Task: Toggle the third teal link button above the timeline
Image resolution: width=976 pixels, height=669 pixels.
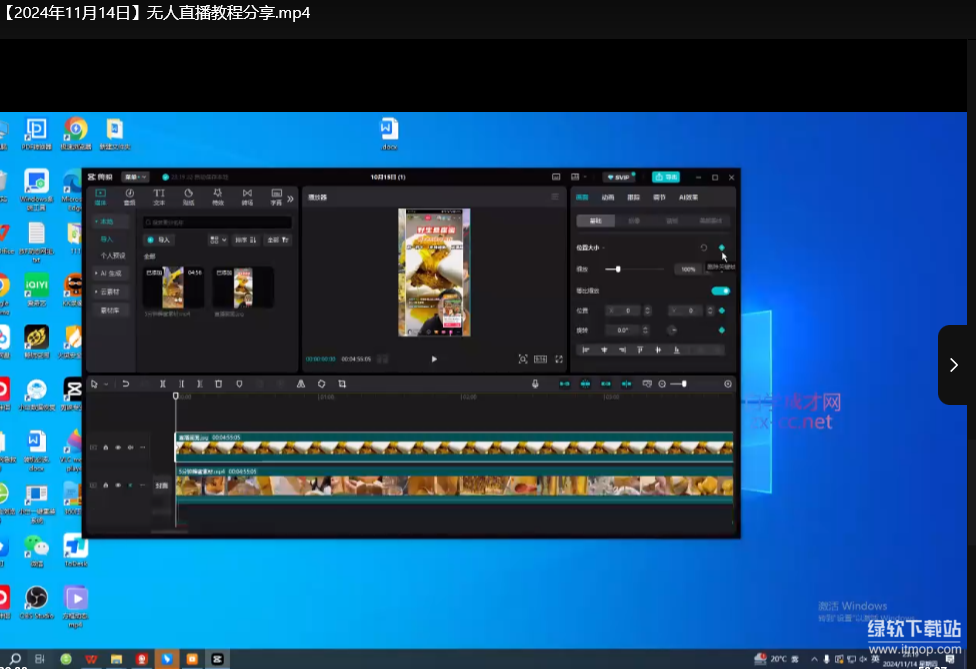Action: [x=606, y=384]
